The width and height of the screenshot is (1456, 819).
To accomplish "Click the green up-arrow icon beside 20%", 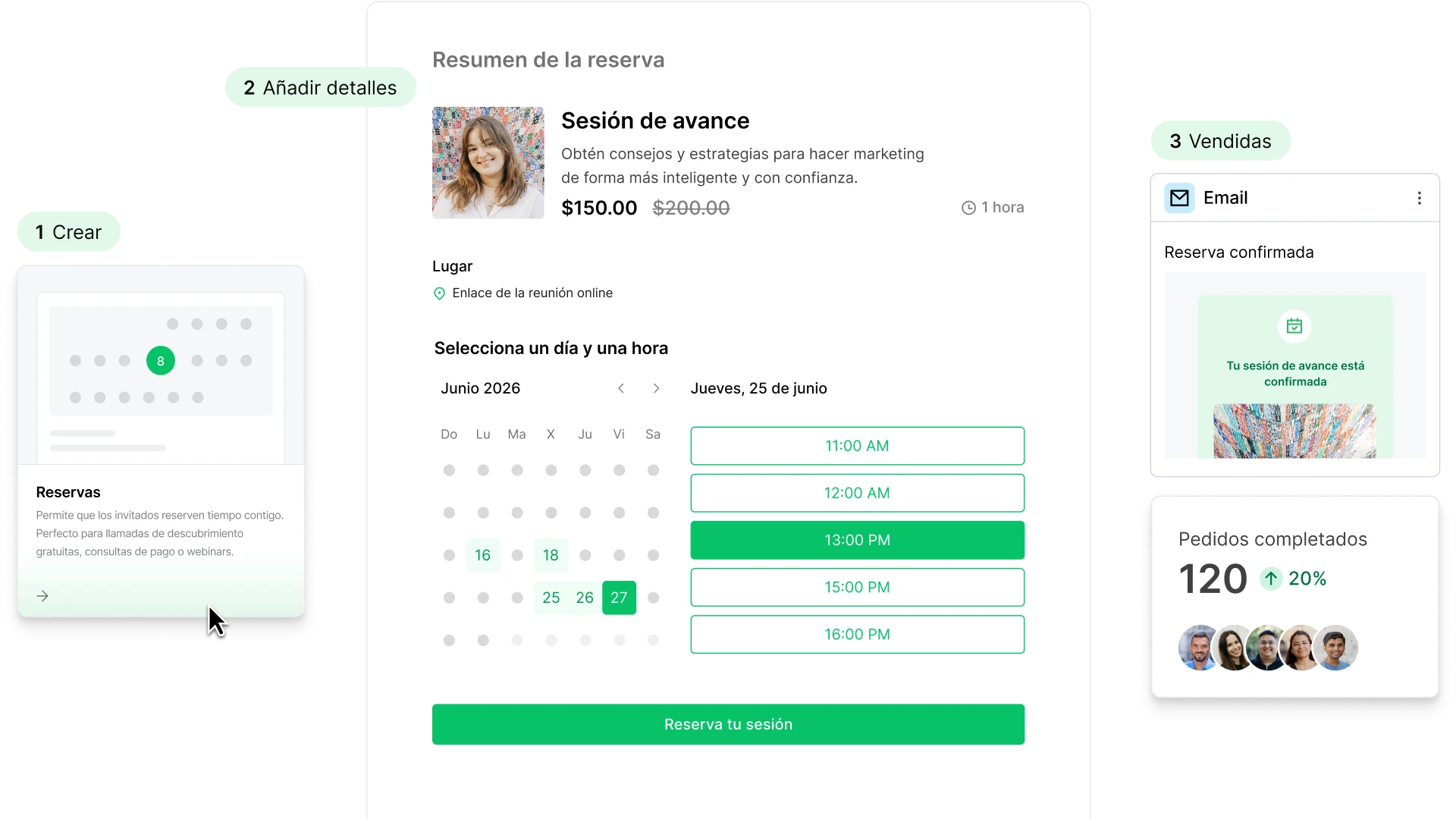I will coord(1271,579).
